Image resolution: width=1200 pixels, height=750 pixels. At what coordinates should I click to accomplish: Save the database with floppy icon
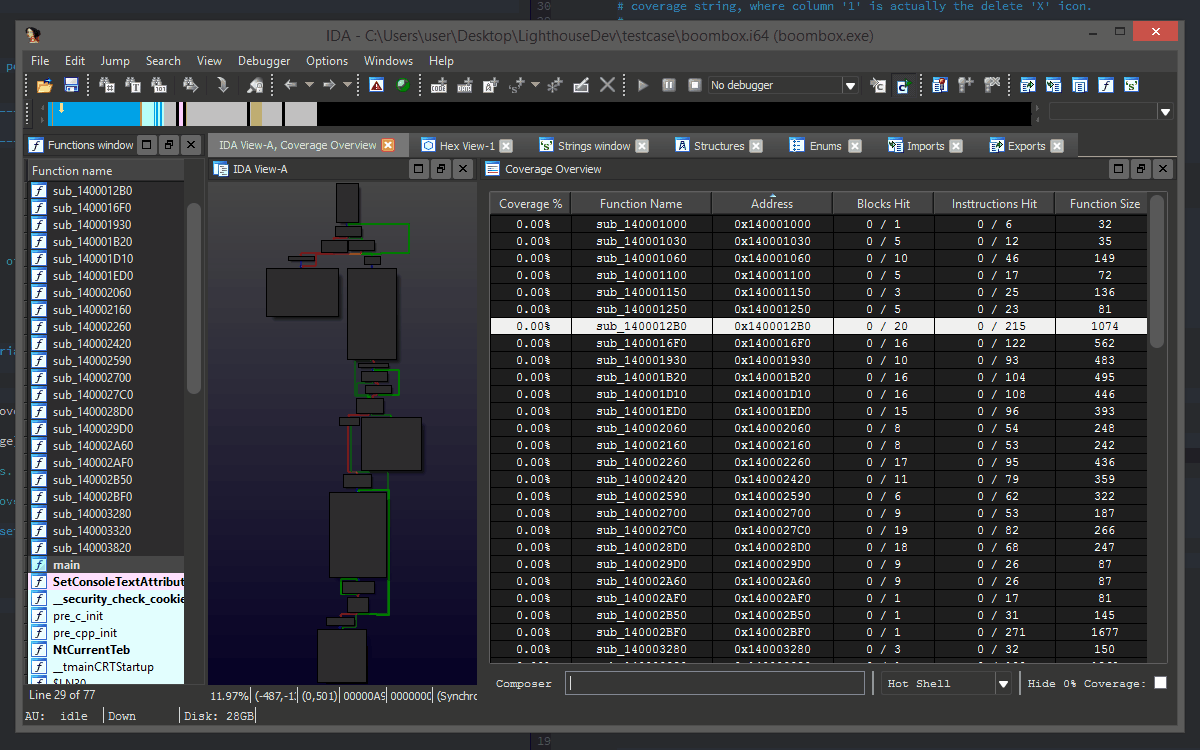pyautogui.click(x=72, y=85)
